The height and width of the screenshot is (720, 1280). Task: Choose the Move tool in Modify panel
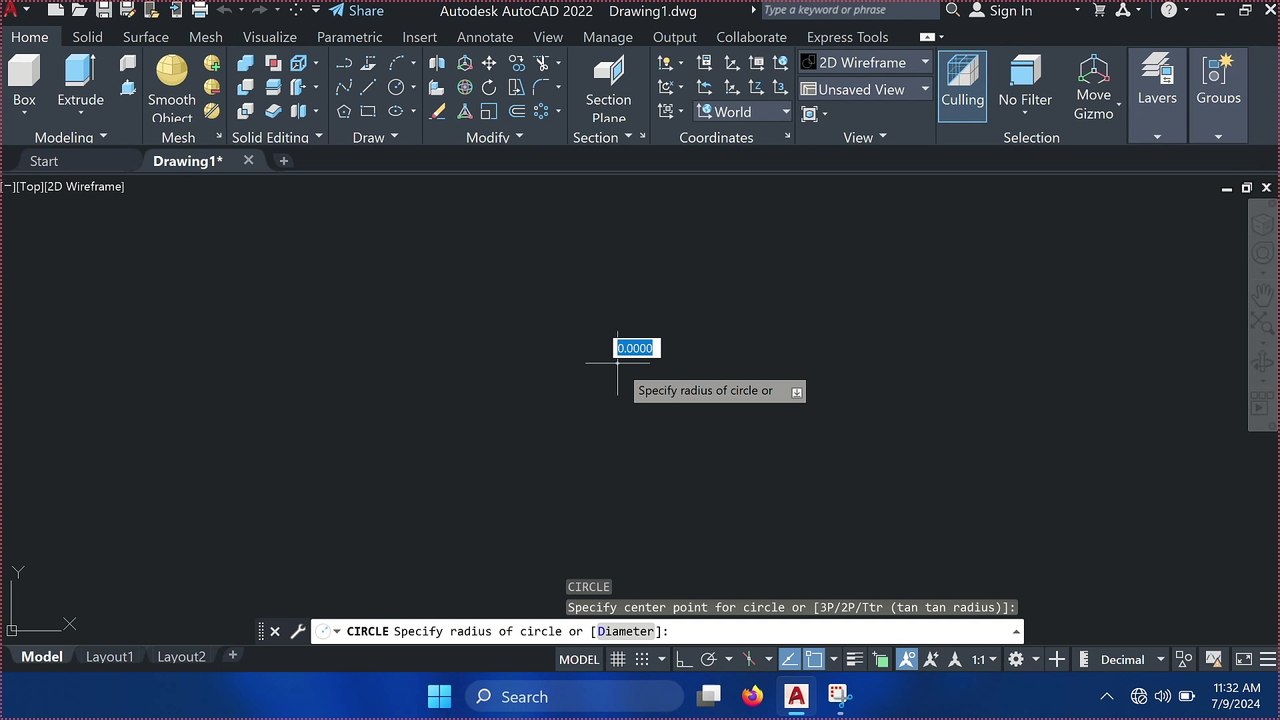click(489, 63)
